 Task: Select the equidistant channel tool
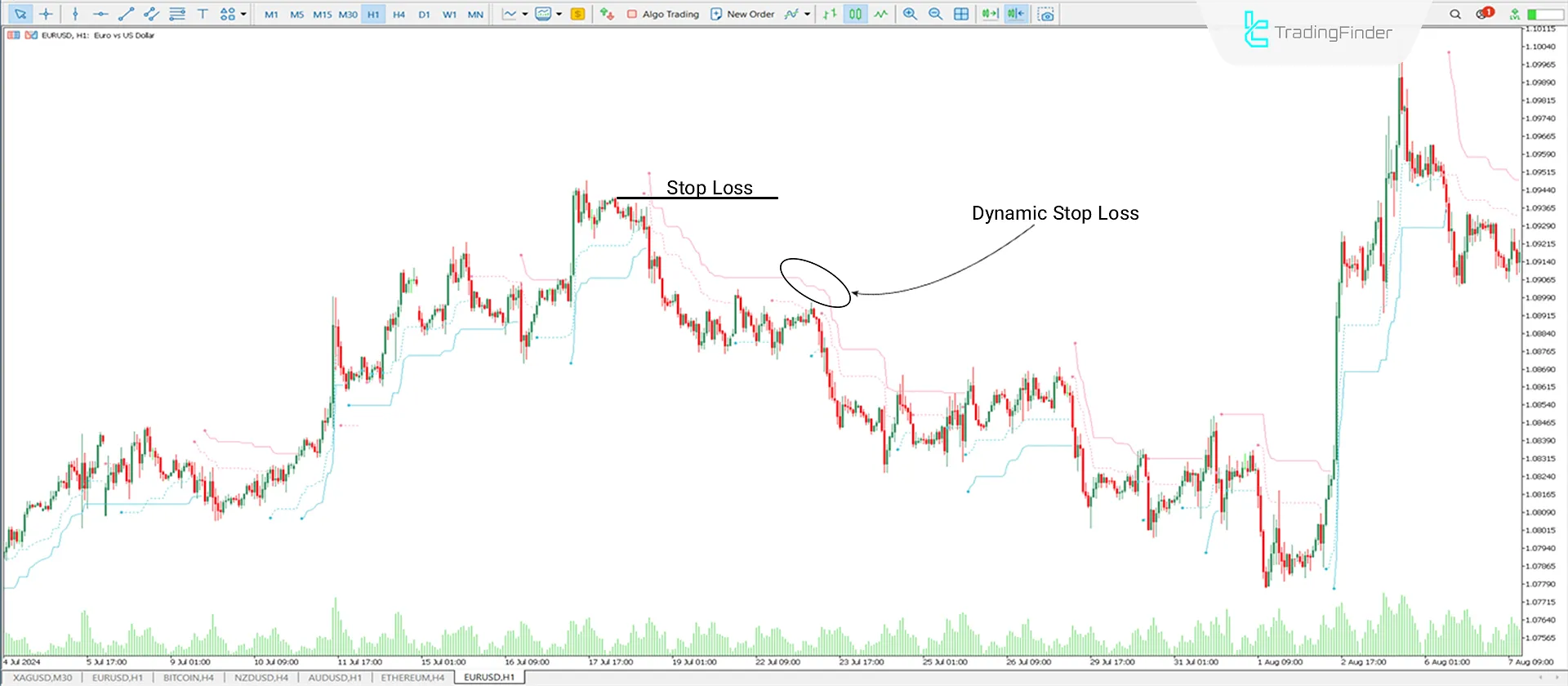pyautogui.click(x=151, y=14)
